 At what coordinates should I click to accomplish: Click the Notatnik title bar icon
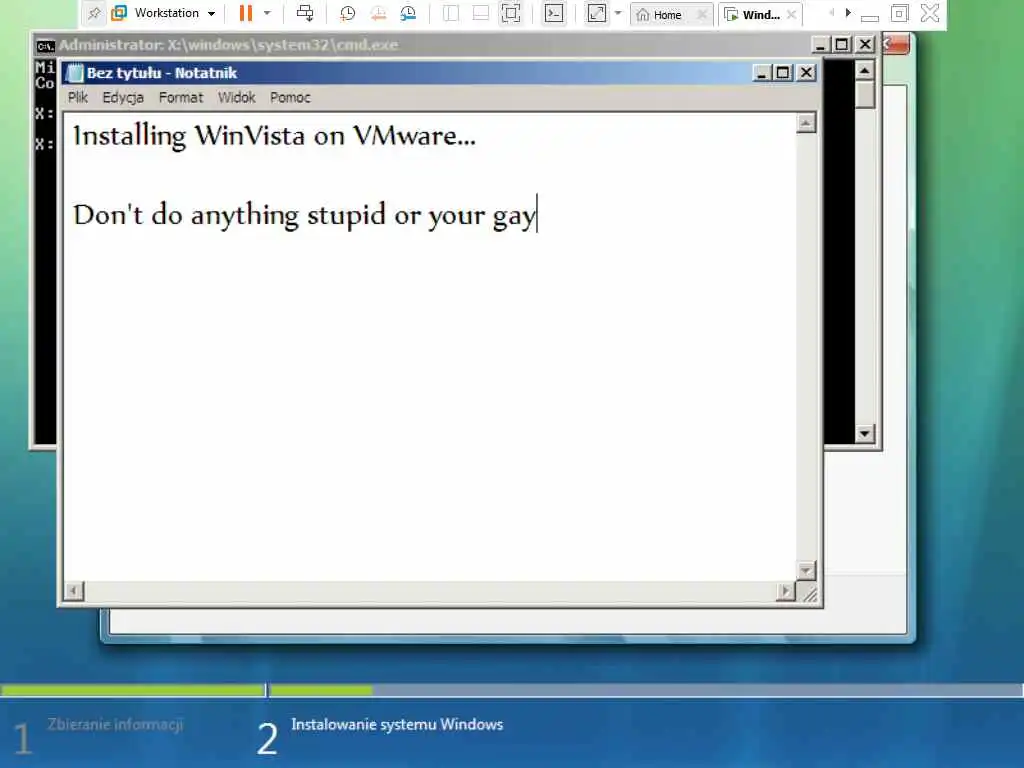click(x=75, y=72)
